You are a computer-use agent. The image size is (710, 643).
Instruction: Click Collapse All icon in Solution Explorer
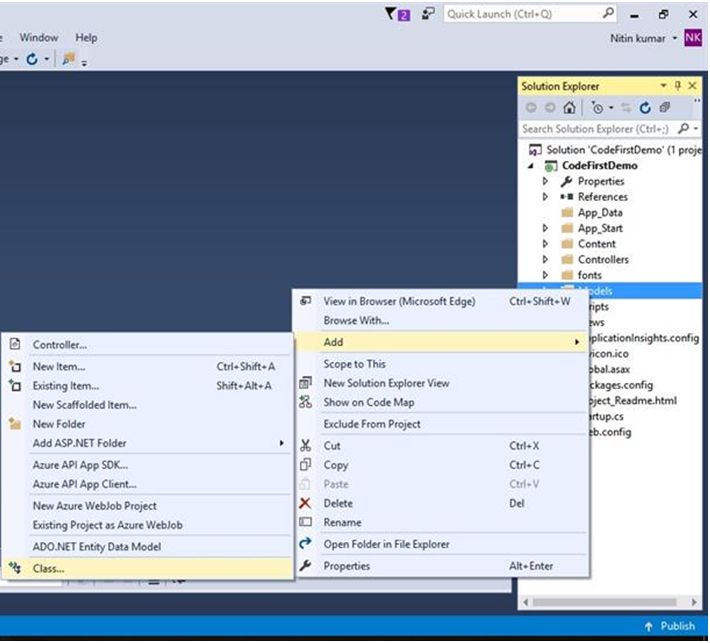coord(665,107)
